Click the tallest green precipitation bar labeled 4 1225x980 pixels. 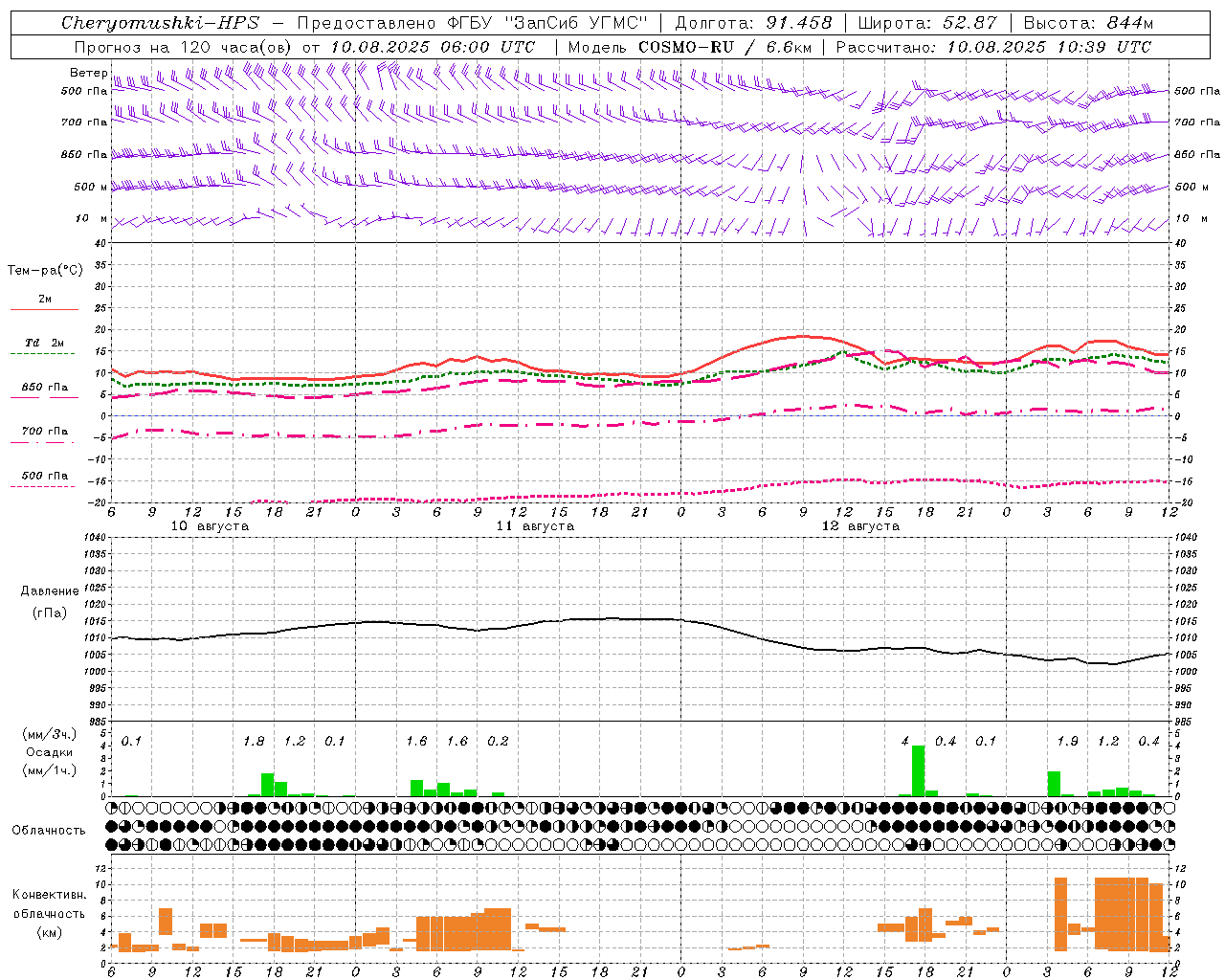tap(918, 770)
